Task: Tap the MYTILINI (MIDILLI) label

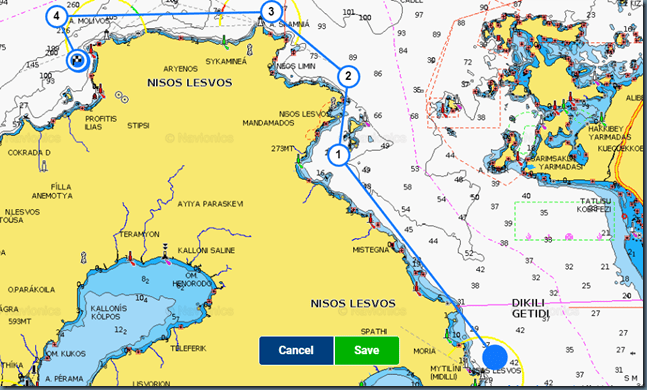Action: (445, 373)
